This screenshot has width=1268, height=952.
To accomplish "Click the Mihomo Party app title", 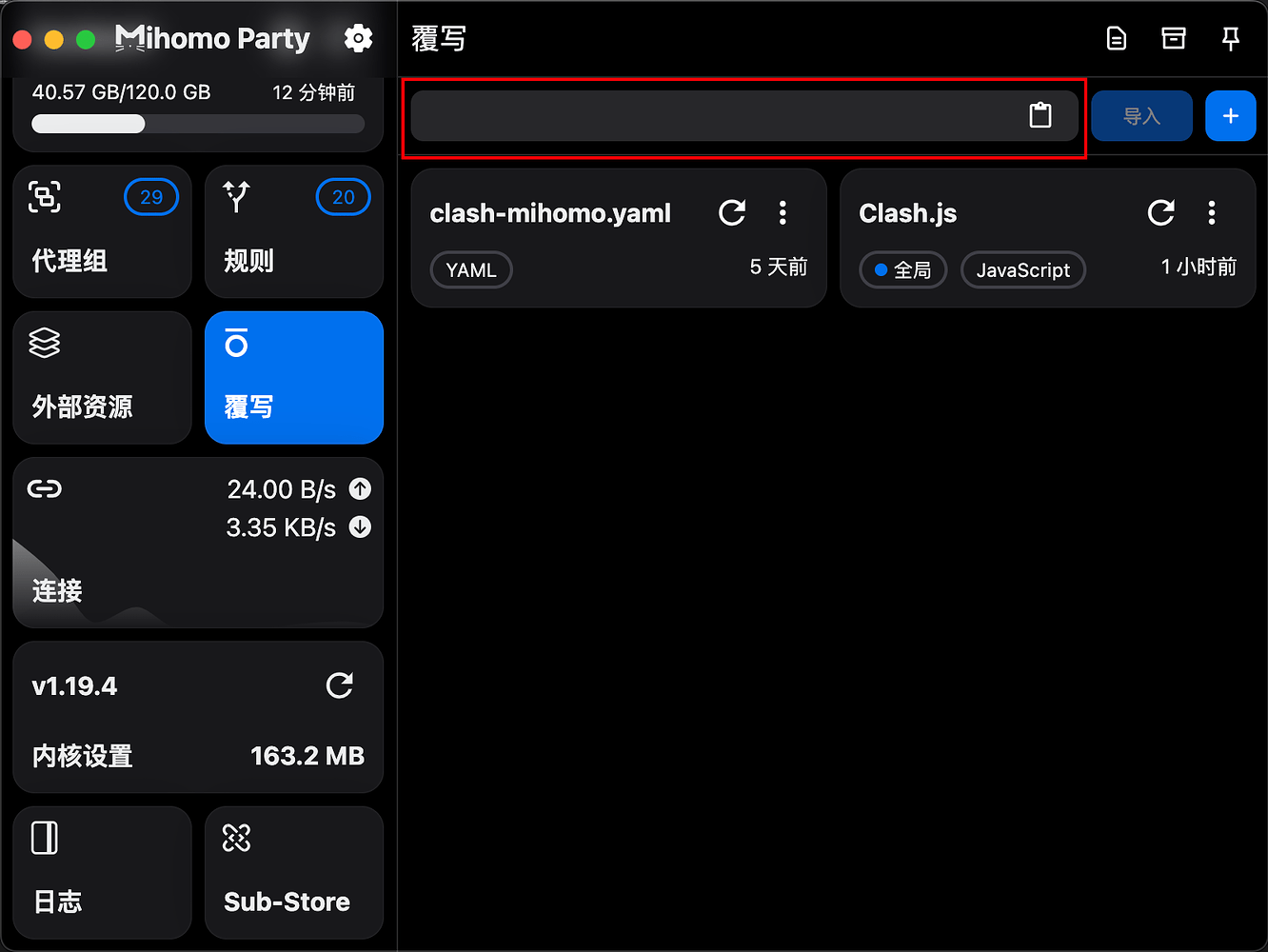I will (x=212, y=38).
